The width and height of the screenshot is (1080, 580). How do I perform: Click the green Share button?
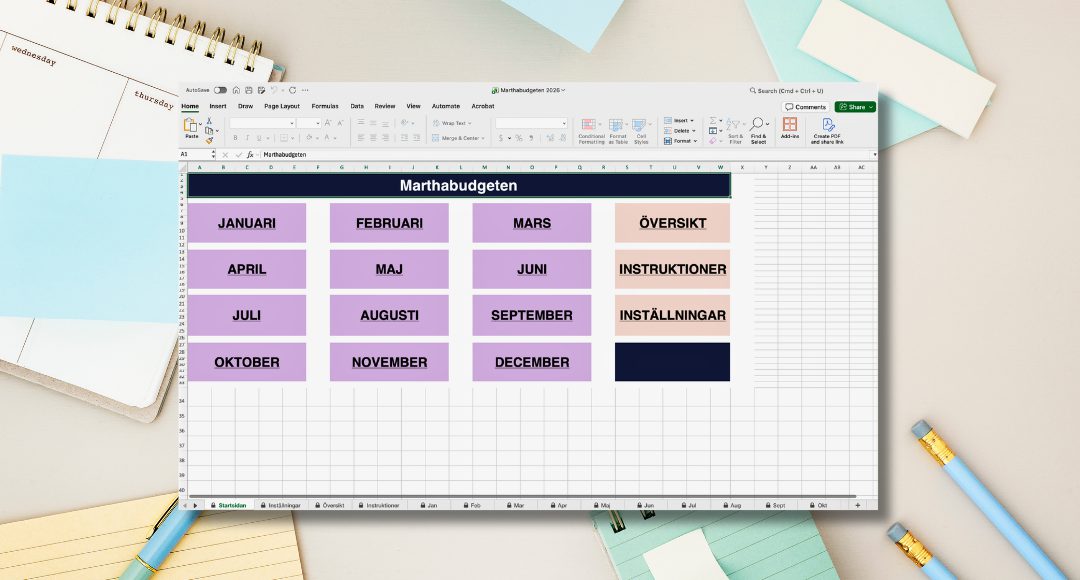coord(854,107)
